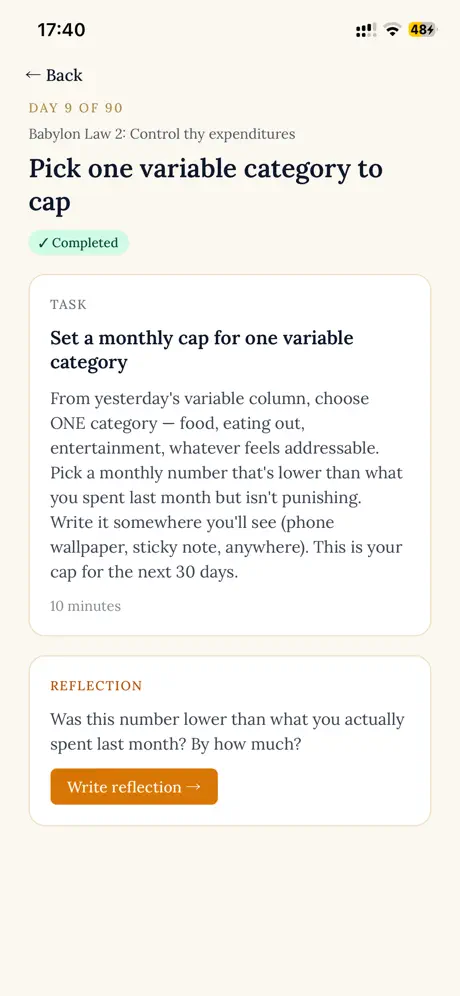Tap the 10 minutes duration label
460x996 pixels.
pyautogui.click(x=85, y=606)
